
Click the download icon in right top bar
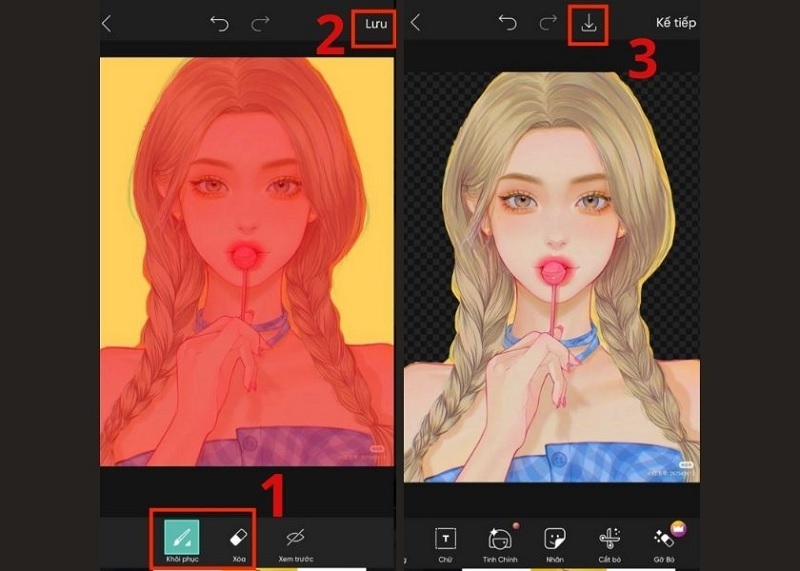click(x=589, y=23)
